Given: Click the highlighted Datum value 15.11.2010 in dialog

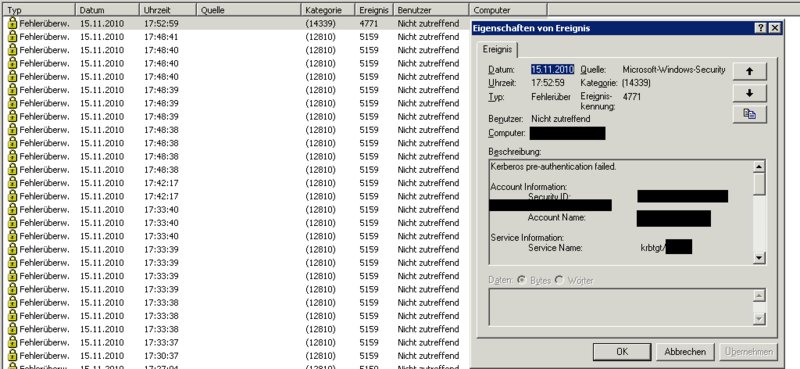Looking at the screenshot, I should (x=553, y=69).
